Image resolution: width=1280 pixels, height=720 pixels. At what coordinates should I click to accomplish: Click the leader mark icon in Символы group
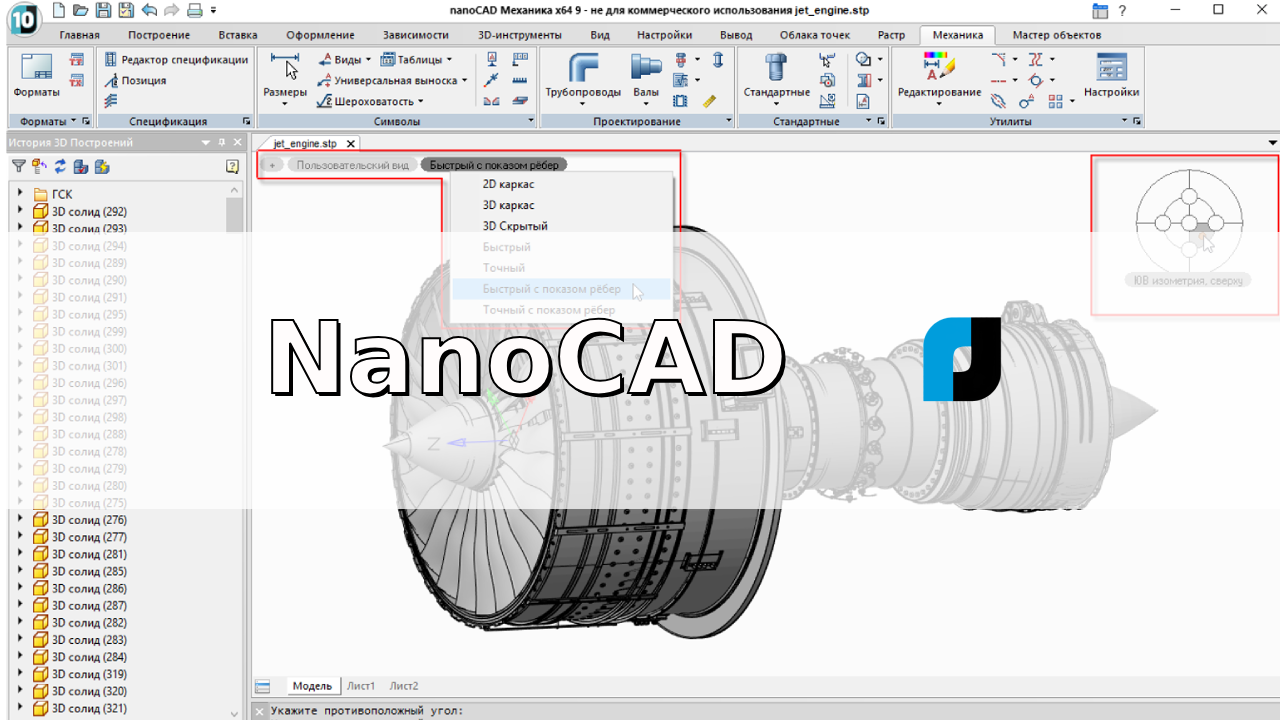[491, 80]
